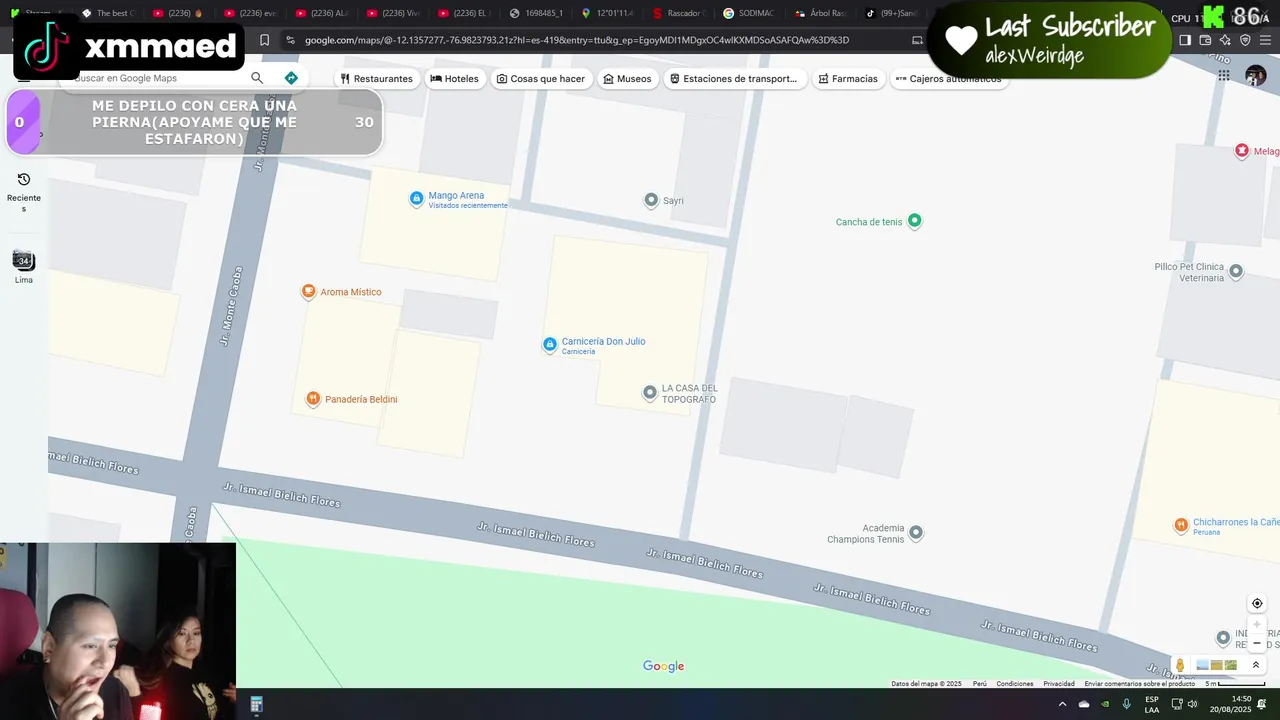Switch to the Árbol Rasc browser tab
Screen dimensions: 1280x720
(x=821, y=13)
